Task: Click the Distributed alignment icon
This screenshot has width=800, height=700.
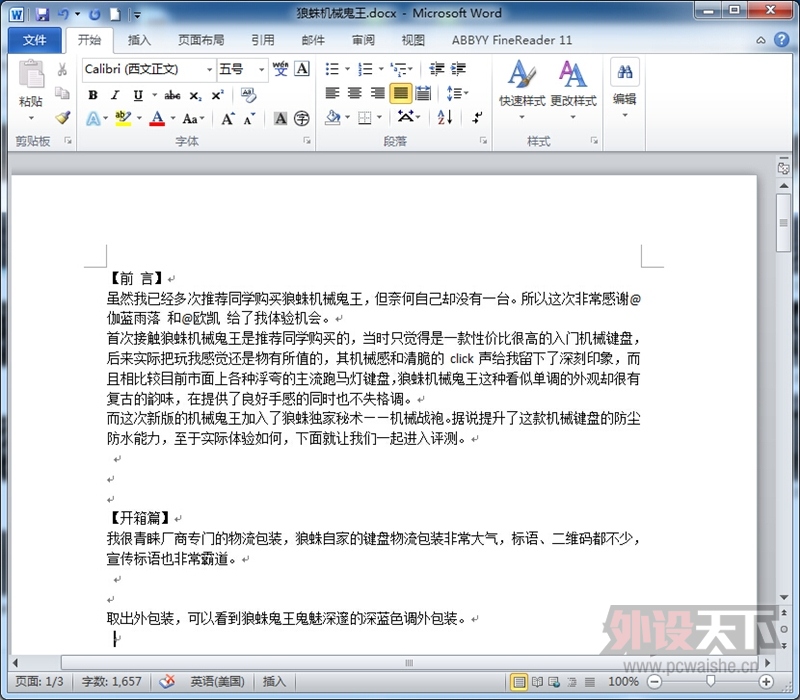Action: tap(423, 93)
